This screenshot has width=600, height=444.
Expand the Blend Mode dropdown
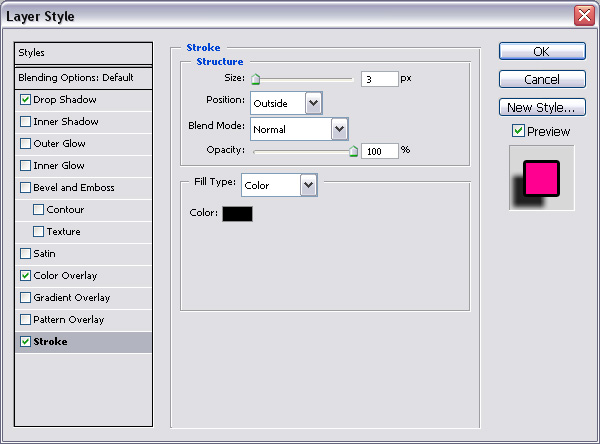pos(339,128)
